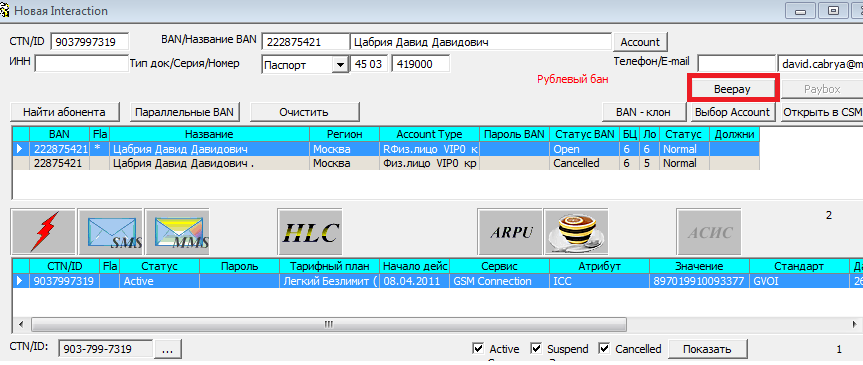Click the Cancelled status cell in BAN table
Screen dimensions: 863x365
(585, 163)
